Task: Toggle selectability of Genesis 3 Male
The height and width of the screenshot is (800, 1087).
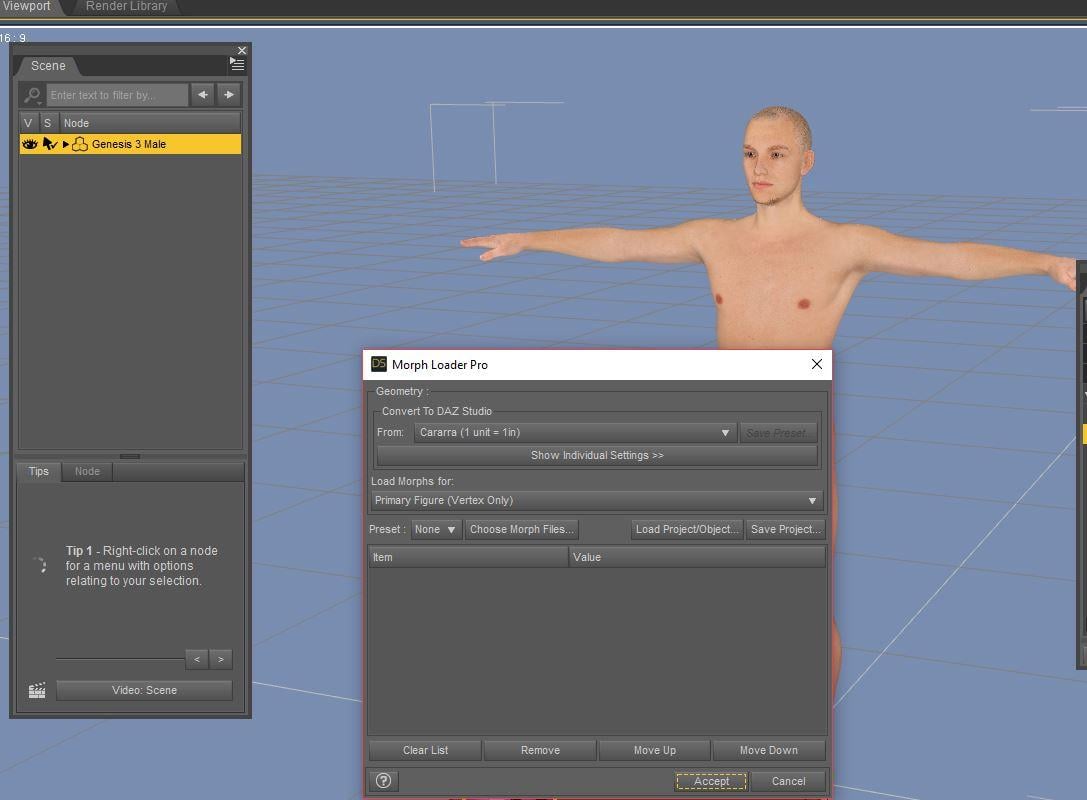Action: tap(48, 144)
